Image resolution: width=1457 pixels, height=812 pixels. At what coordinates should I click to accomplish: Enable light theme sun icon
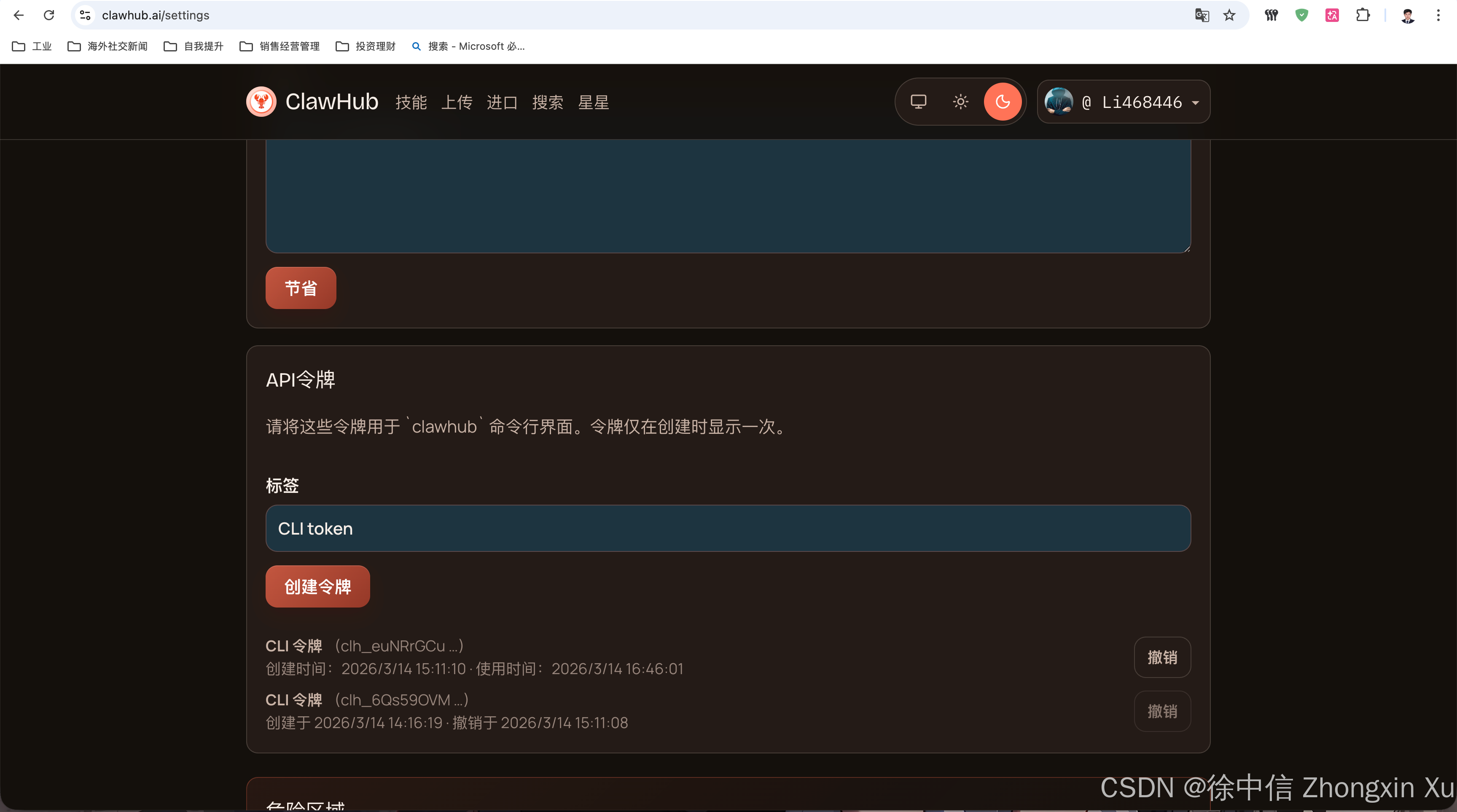(x=960, y=102)
